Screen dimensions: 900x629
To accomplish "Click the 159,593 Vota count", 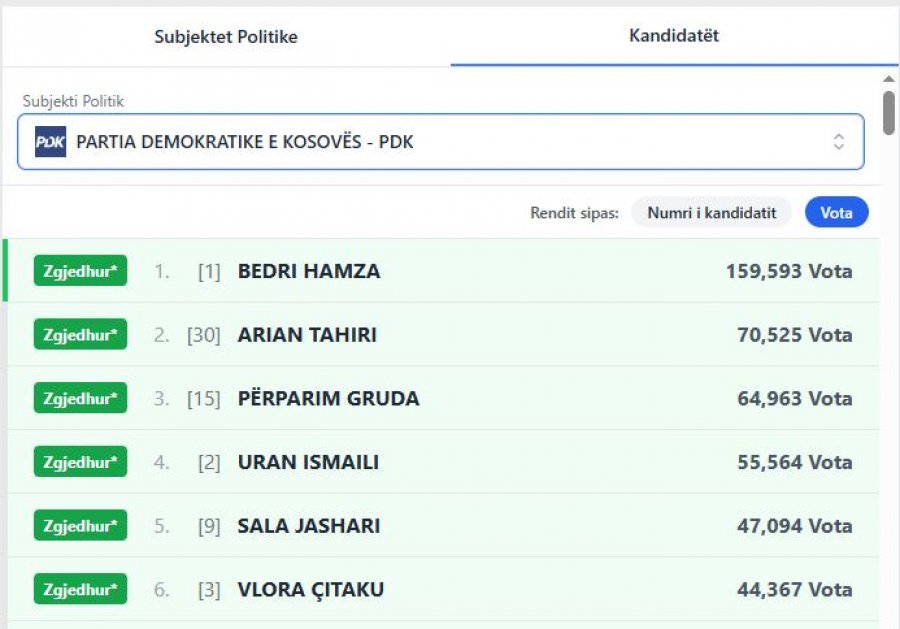I will pyautogui.click(x=789, y=271).
